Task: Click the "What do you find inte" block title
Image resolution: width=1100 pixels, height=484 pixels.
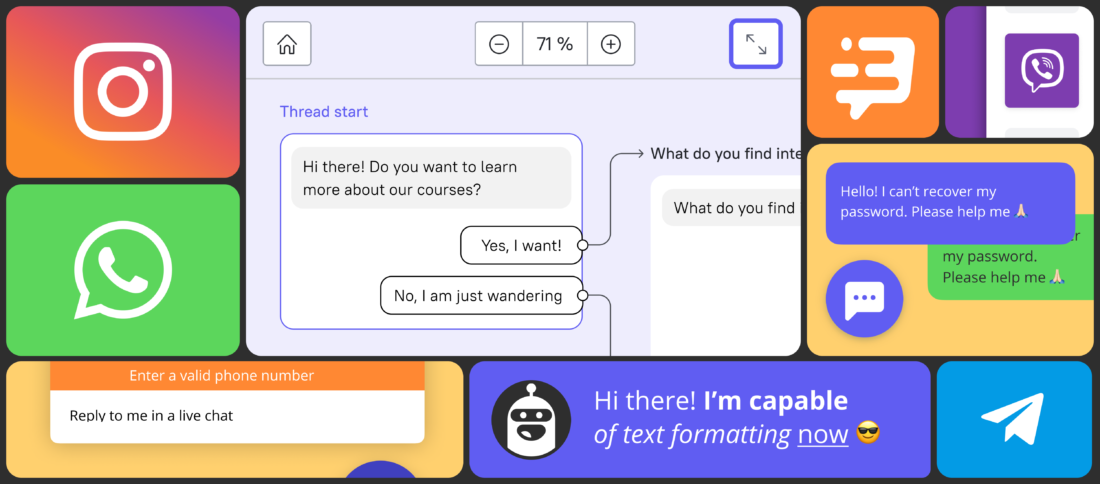Action: pyautogui.click(x=725, y=154)
